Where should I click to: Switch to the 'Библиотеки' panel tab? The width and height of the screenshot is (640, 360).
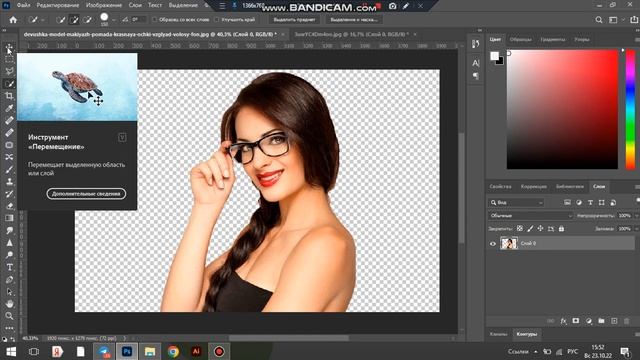pyautogui.click(x=570, y=187)
